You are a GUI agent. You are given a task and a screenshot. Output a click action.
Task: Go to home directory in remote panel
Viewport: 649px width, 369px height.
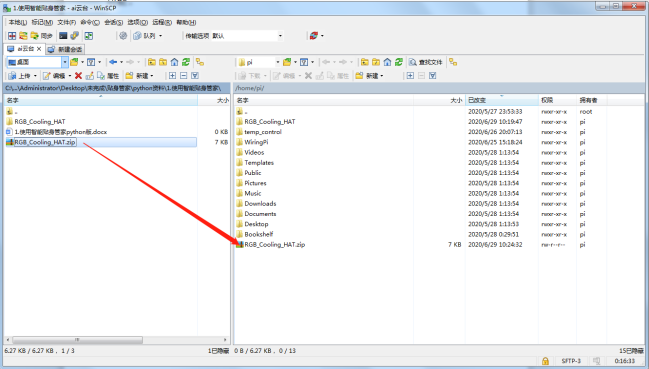tap(387, 62)
